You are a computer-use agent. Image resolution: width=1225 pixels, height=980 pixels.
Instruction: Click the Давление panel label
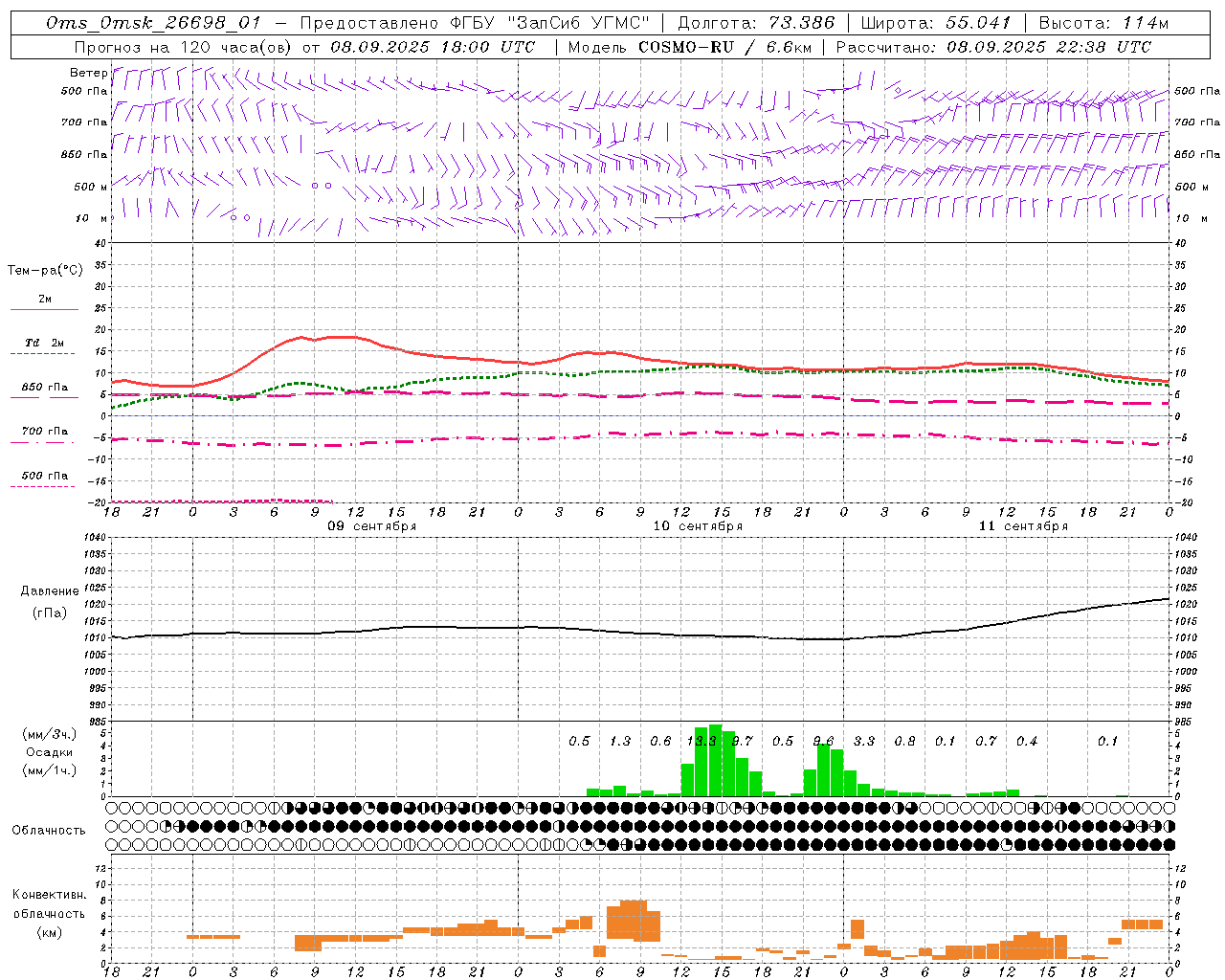coord(50,591)
